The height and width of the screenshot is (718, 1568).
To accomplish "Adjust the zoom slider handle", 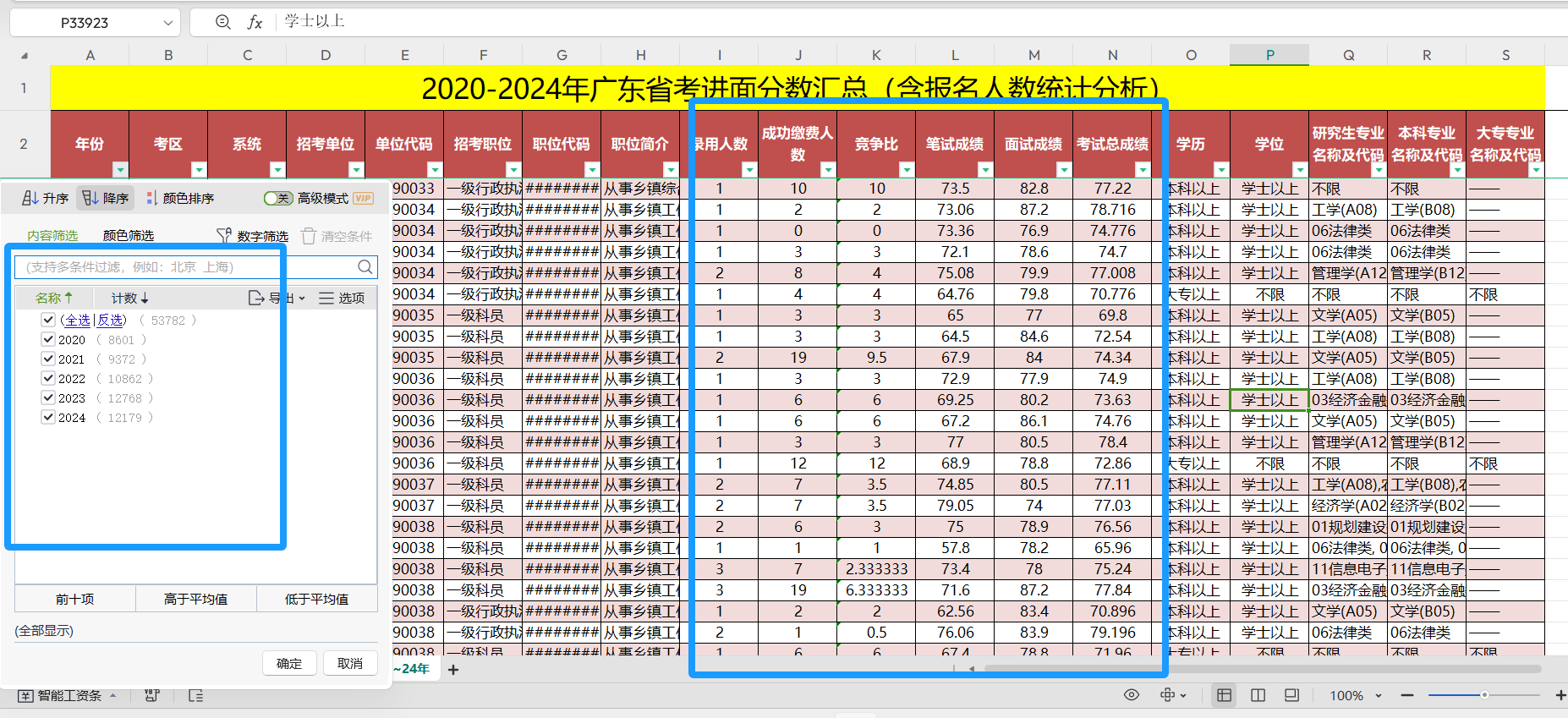I will [x=1484, y=695].
